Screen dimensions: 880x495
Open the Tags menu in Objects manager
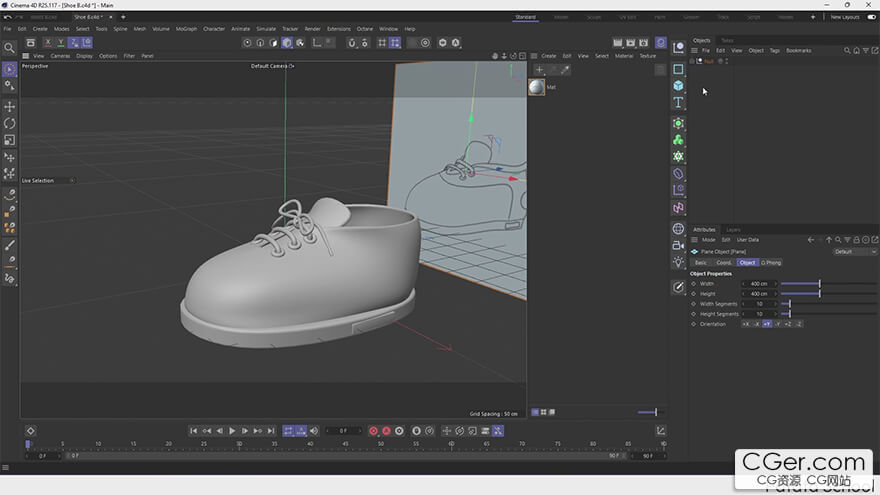click(774, 51)
